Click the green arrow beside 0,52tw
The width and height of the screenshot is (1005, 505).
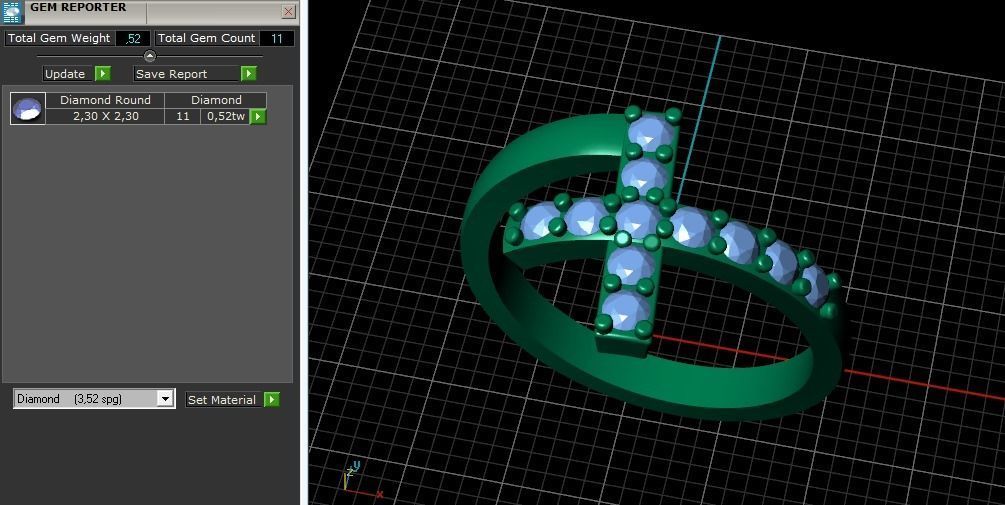(x=258, y=117)
